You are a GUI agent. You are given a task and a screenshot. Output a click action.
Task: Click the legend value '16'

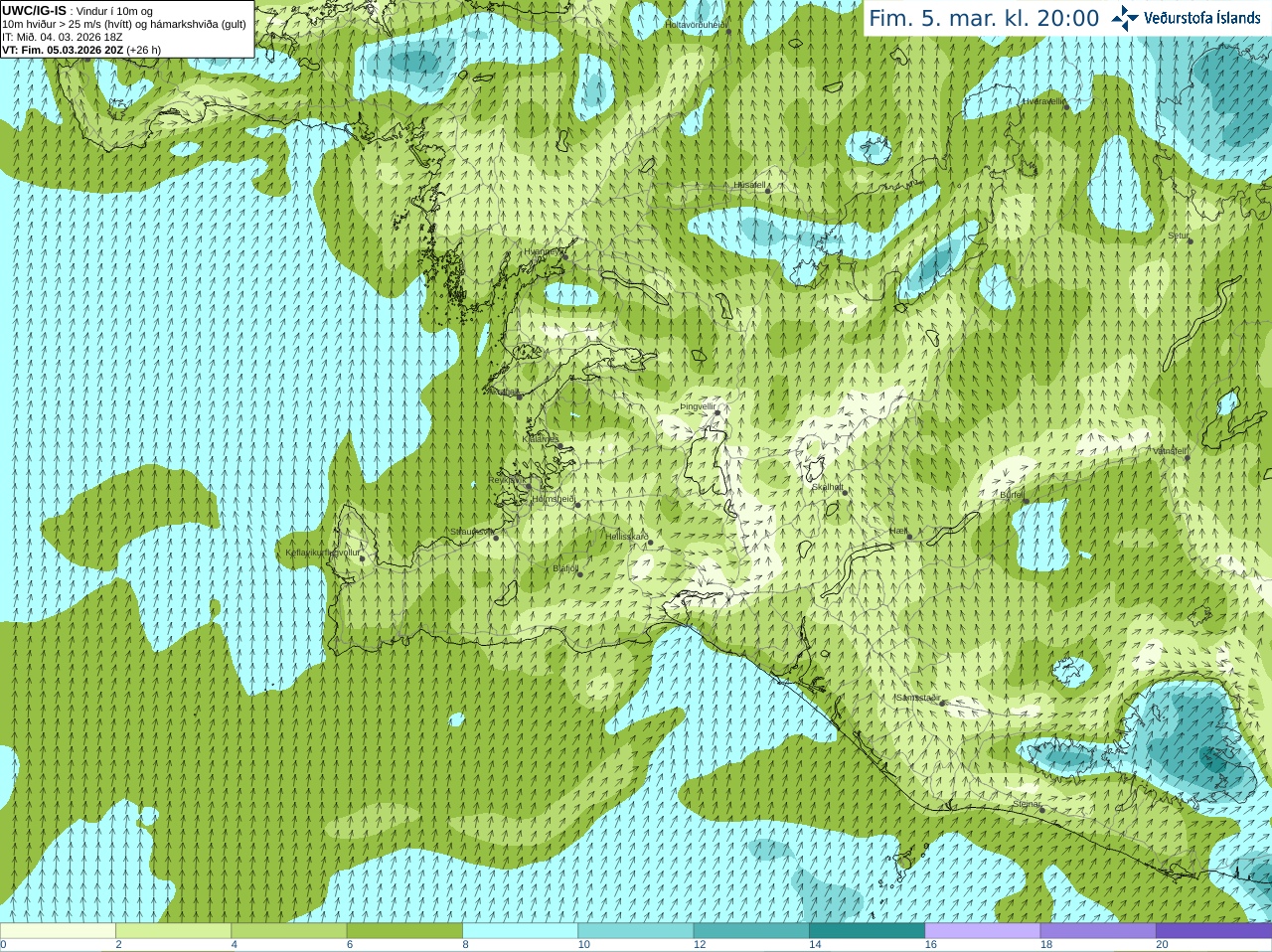[x=930, y=945]
